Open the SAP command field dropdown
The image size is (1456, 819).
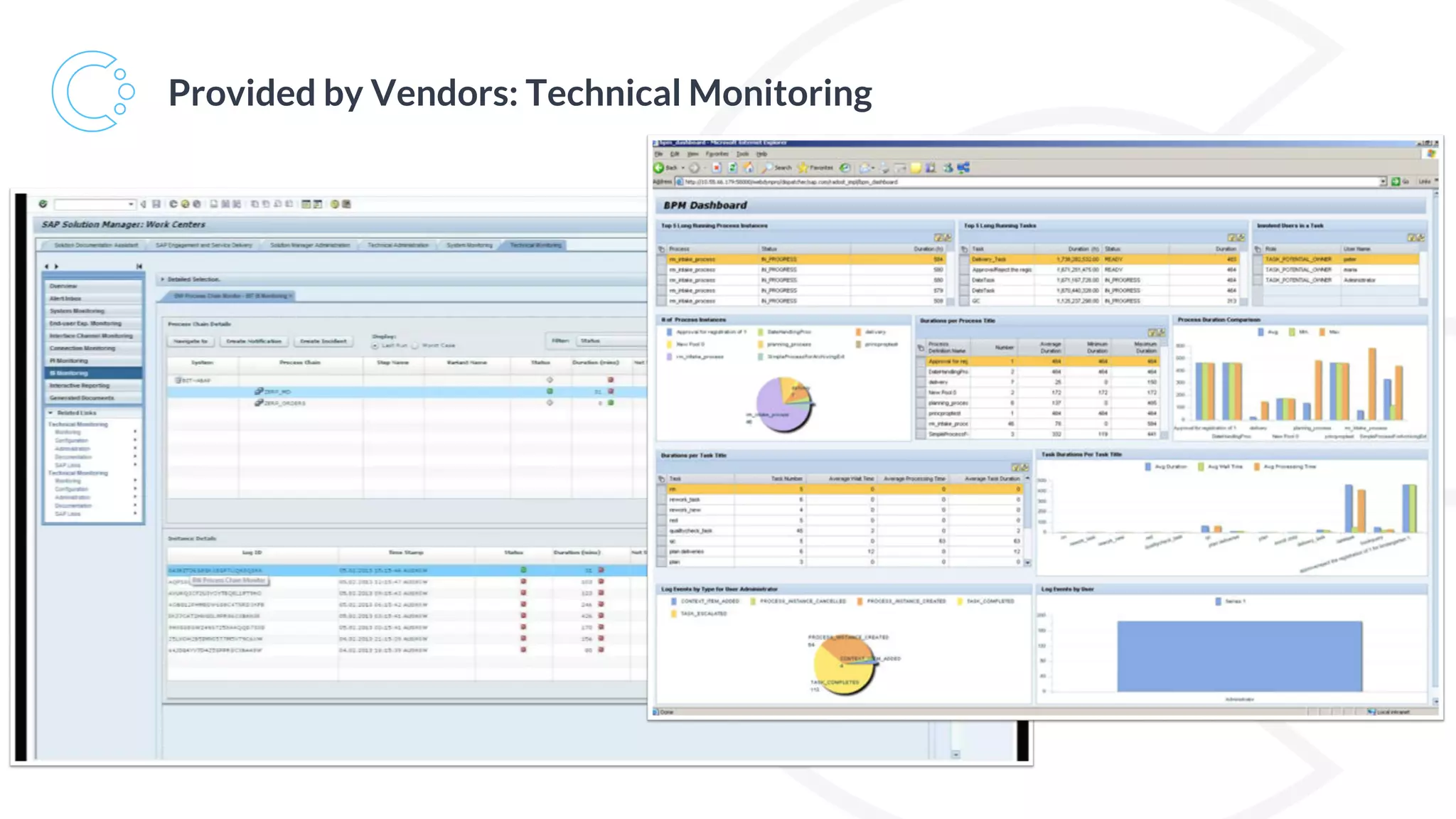tap(131, 204)
